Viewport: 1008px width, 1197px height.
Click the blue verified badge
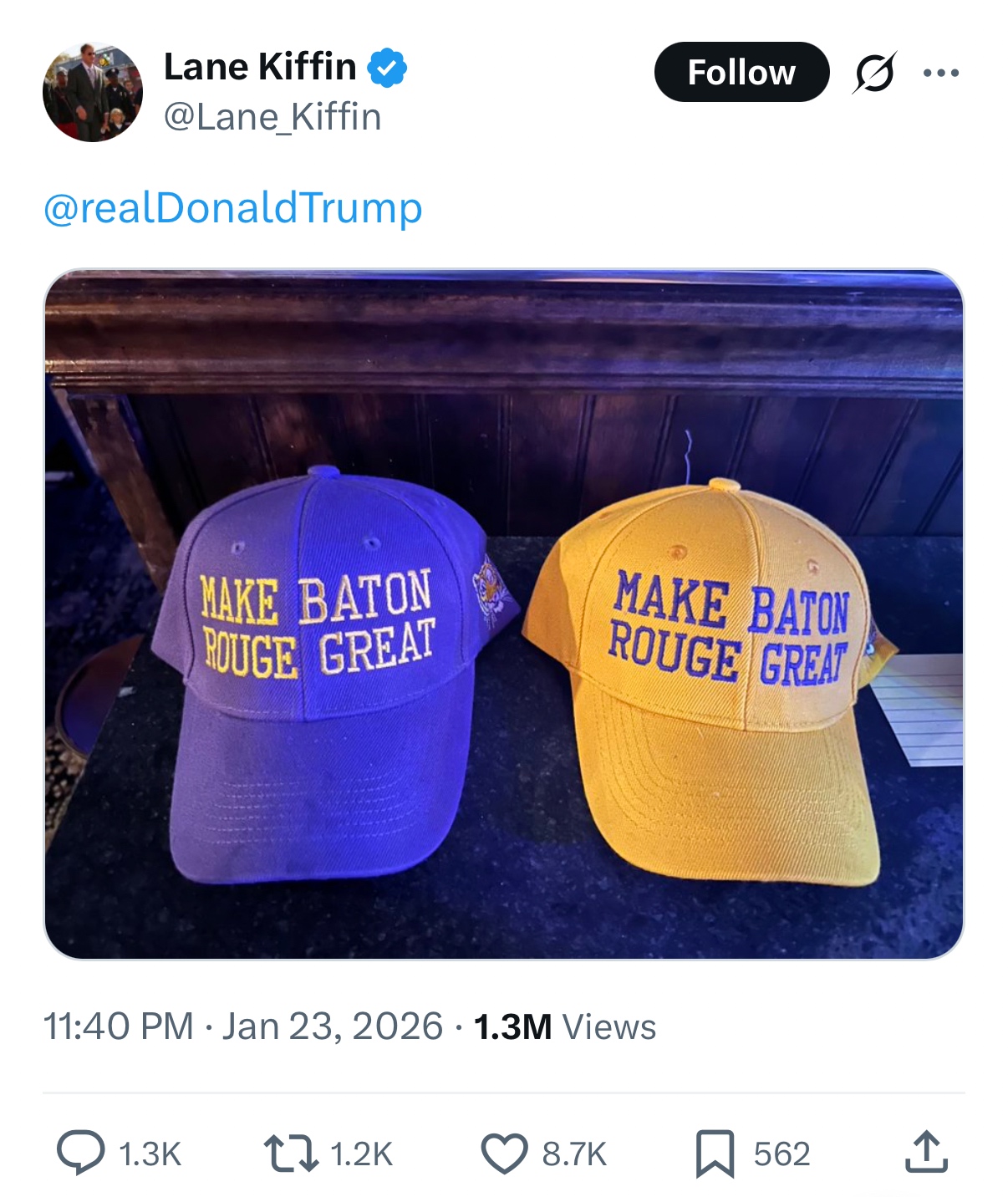tap(387, 68)
